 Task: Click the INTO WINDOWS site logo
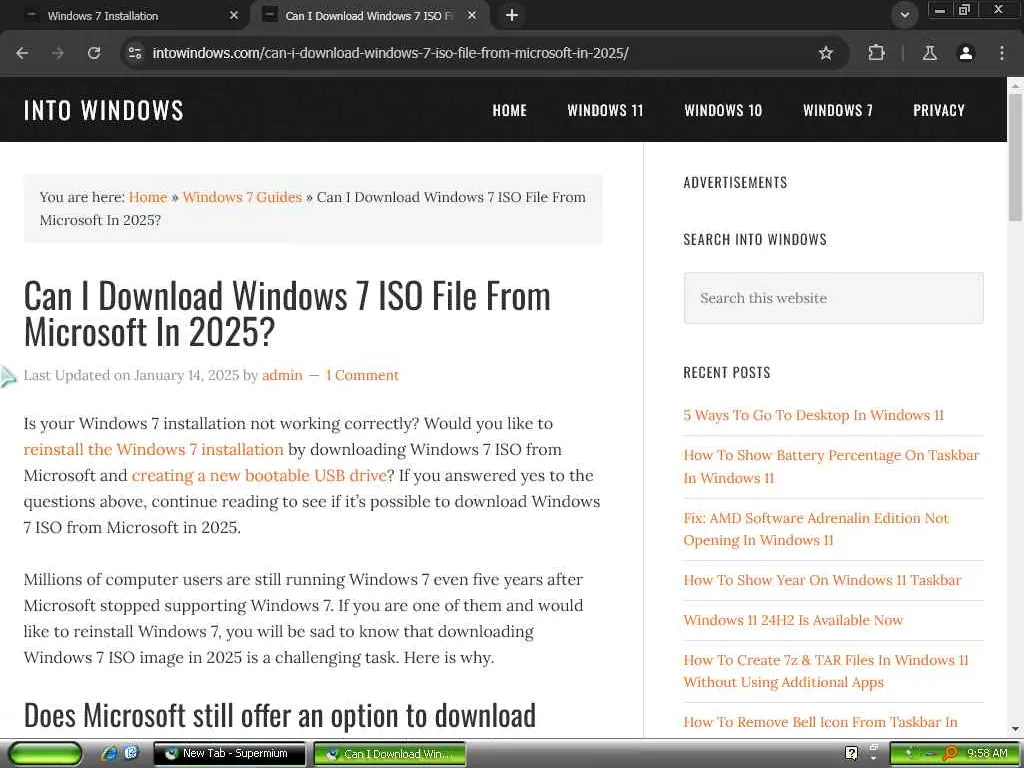[103, 110]
